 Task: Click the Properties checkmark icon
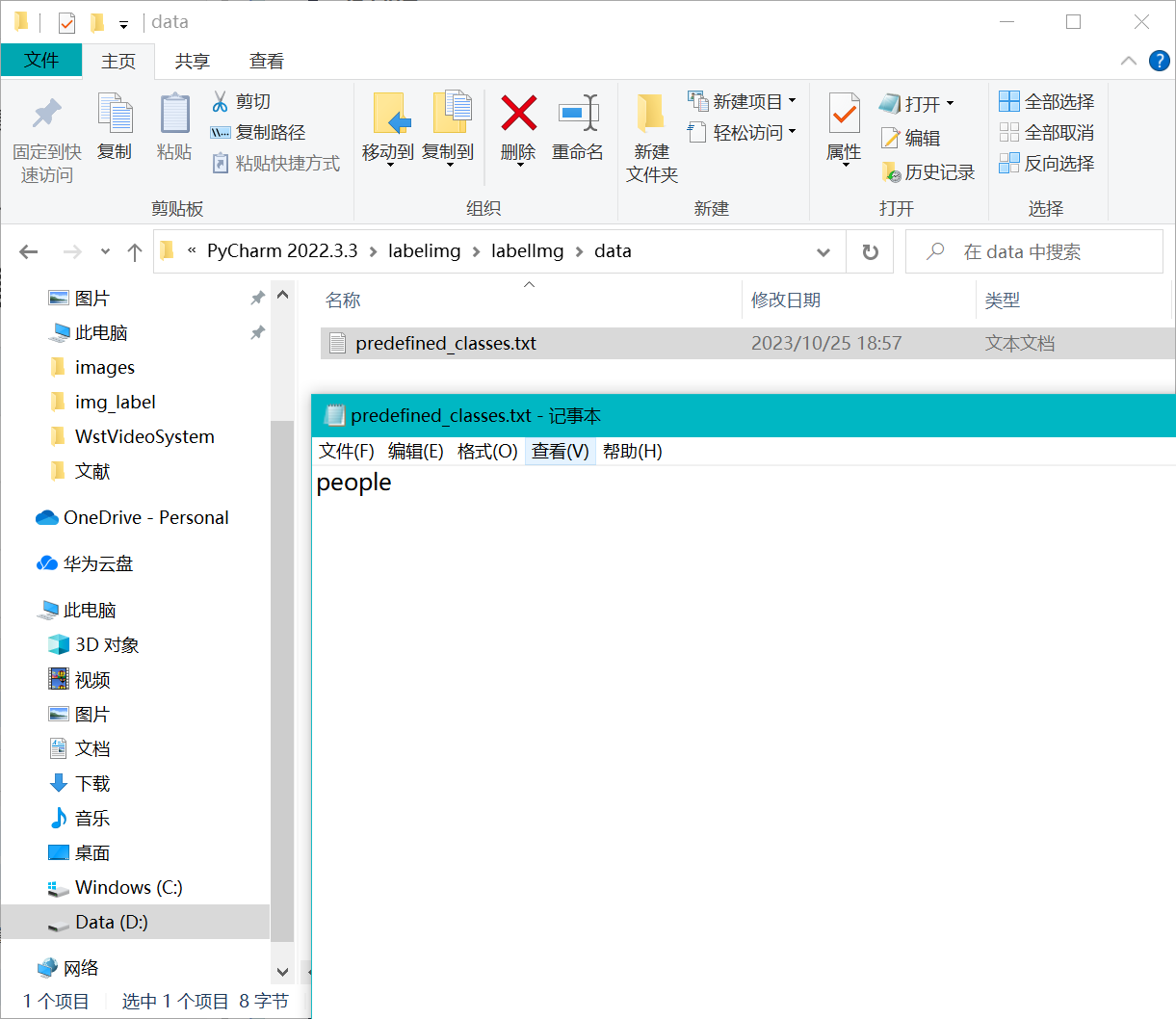coord(844,115)
